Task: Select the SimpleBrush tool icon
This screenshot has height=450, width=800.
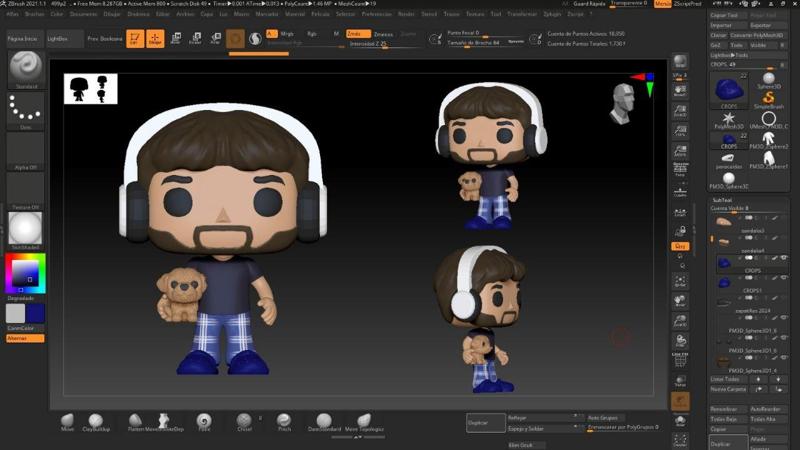Action: coord(768,100)
